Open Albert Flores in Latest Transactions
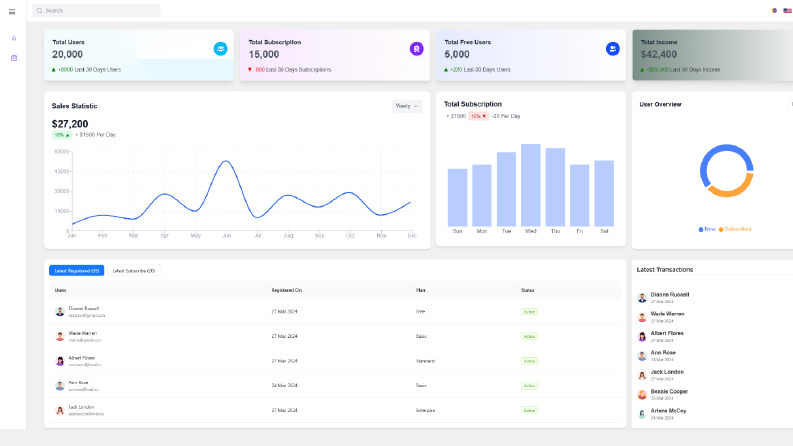793x446 pixels. (667, 333)
